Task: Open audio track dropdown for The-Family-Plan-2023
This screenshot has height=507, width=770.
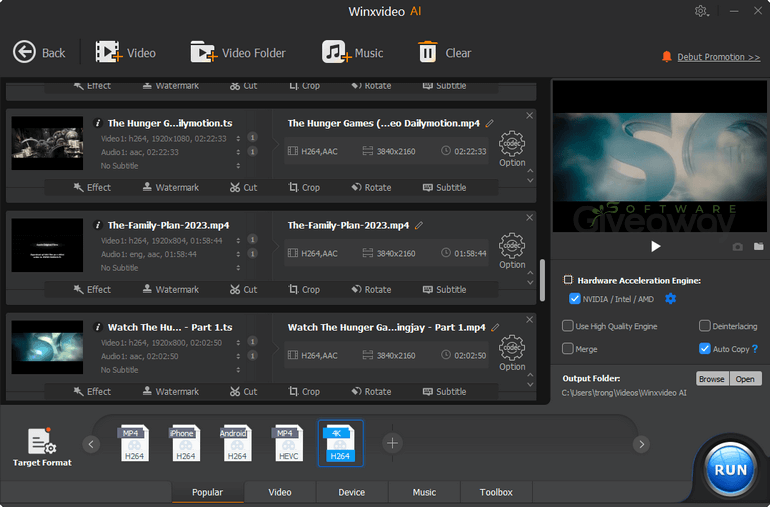Action: coord(238,254)
